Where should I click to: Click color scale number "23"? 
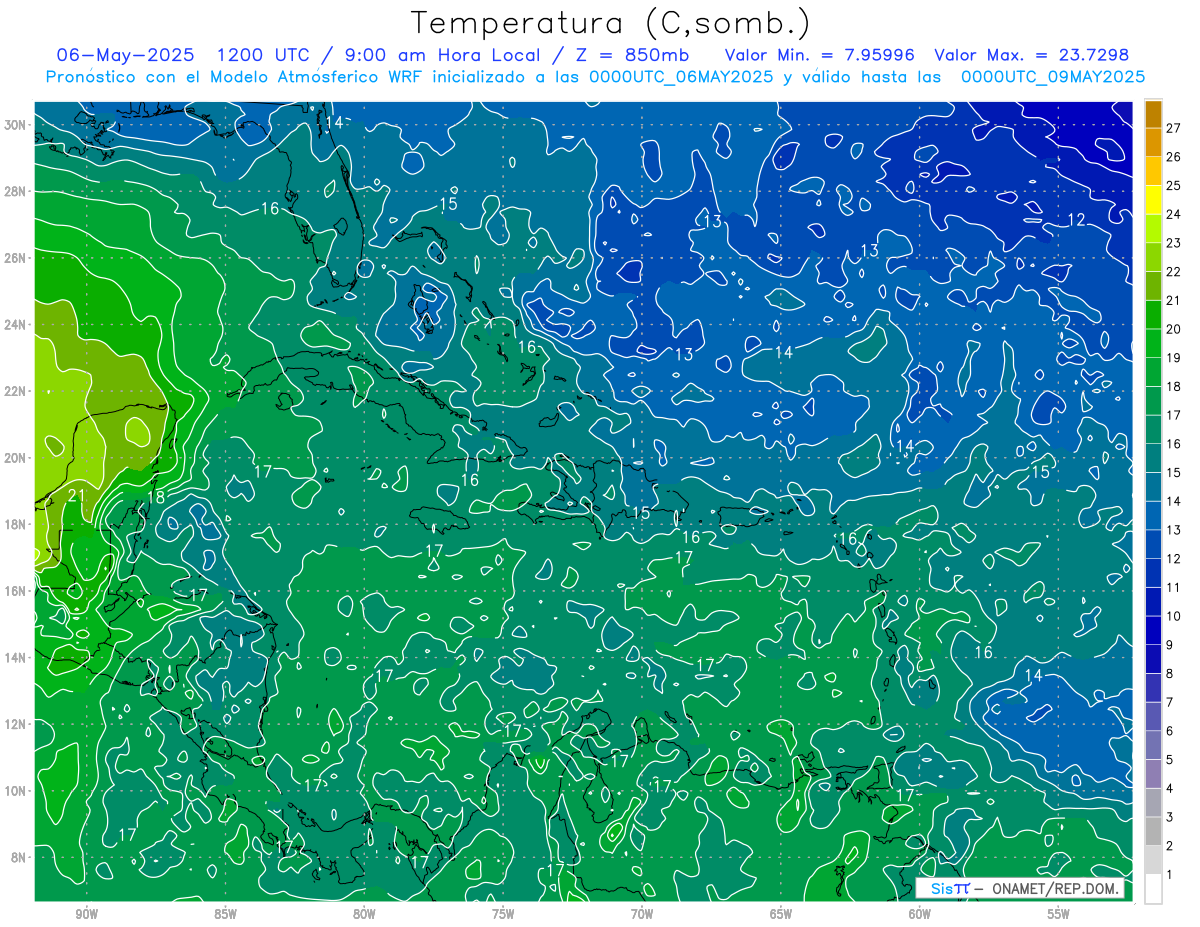point(1174,243)
